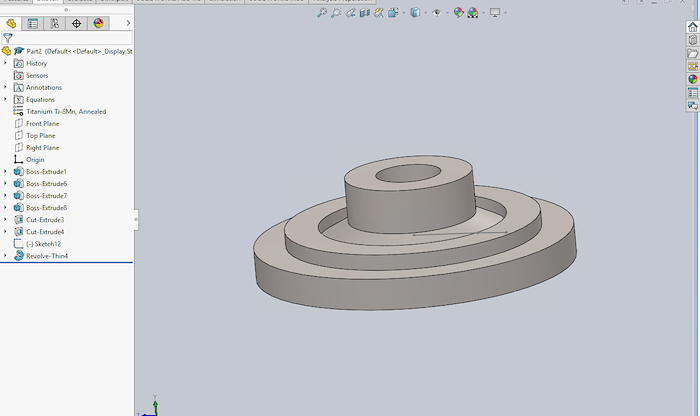The width and height of the screenshot is (700, 416).
Task: Click the funnel filter icon
Action: pos(8,38)
